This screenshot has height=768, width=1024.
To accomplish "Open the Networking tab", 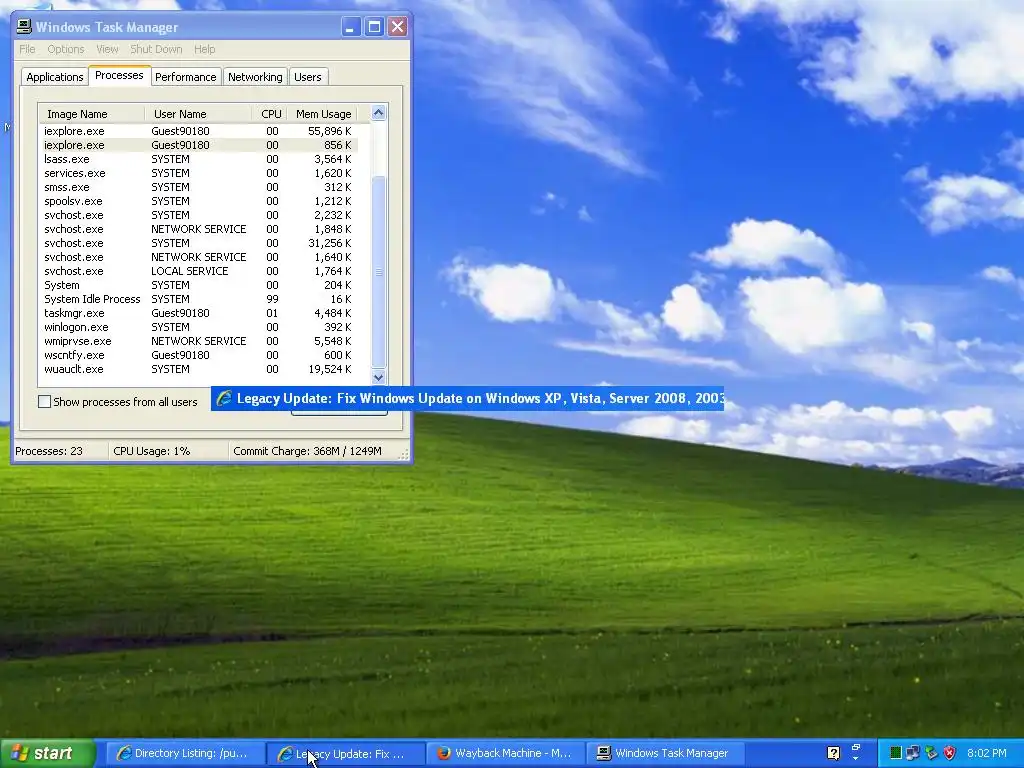I will (255, 77).
